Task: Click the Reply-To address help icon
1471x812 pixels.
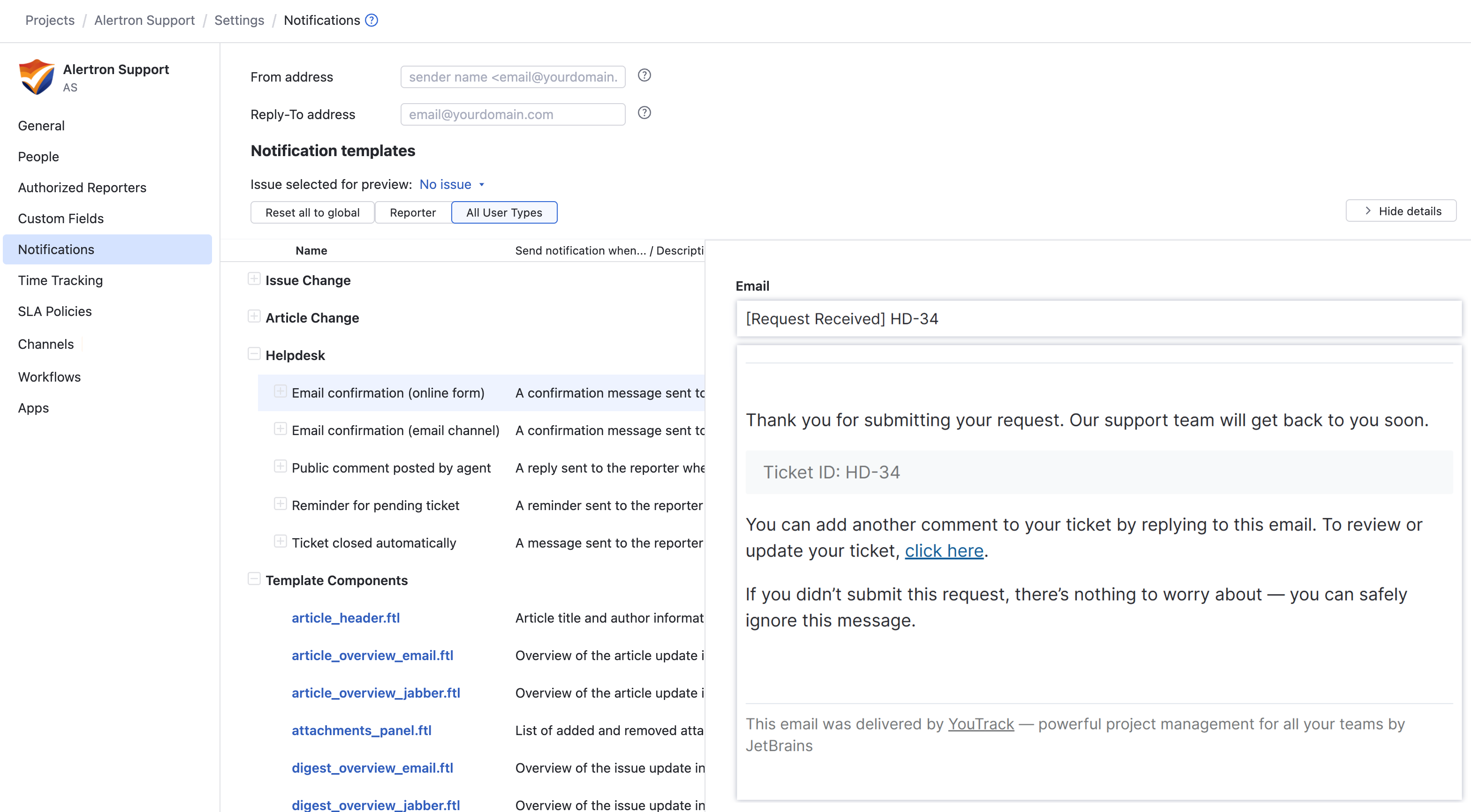Action: click(644, 113)
